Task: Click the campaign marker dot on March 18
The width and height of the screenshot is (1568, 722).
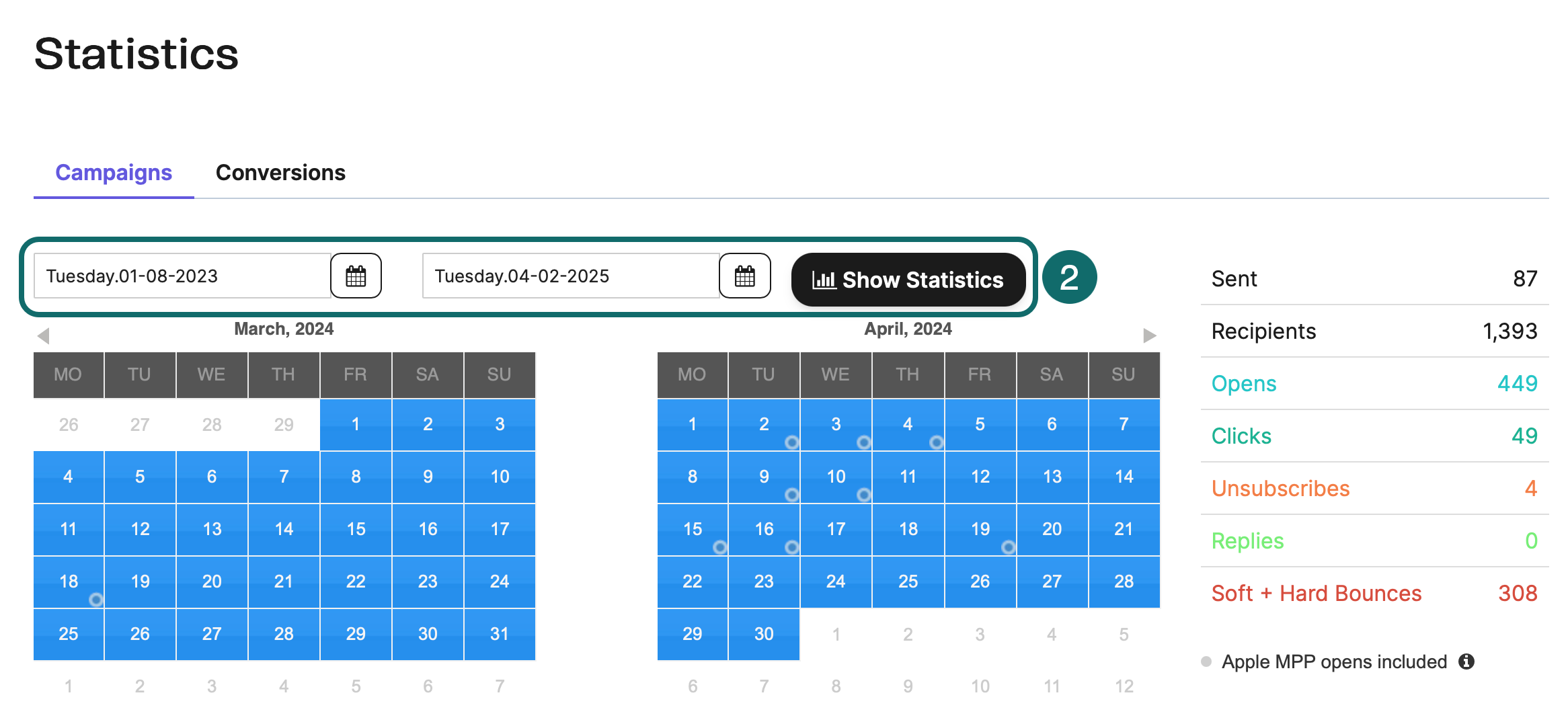Action: pos(96,599)
